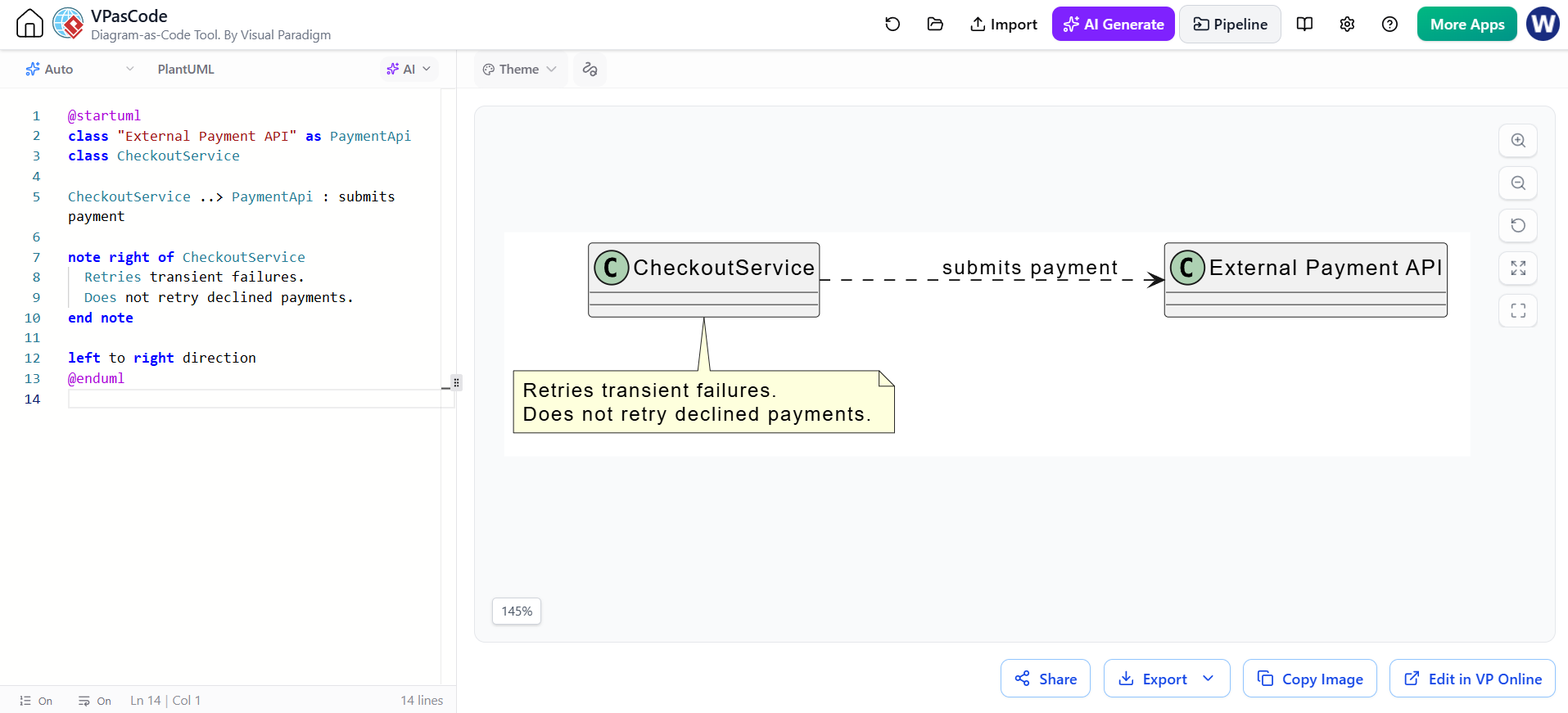Image resolution: width=1568 pixels, height=713 pixels.
Task: Click the VPasCode logo icon
Action: 68,24
